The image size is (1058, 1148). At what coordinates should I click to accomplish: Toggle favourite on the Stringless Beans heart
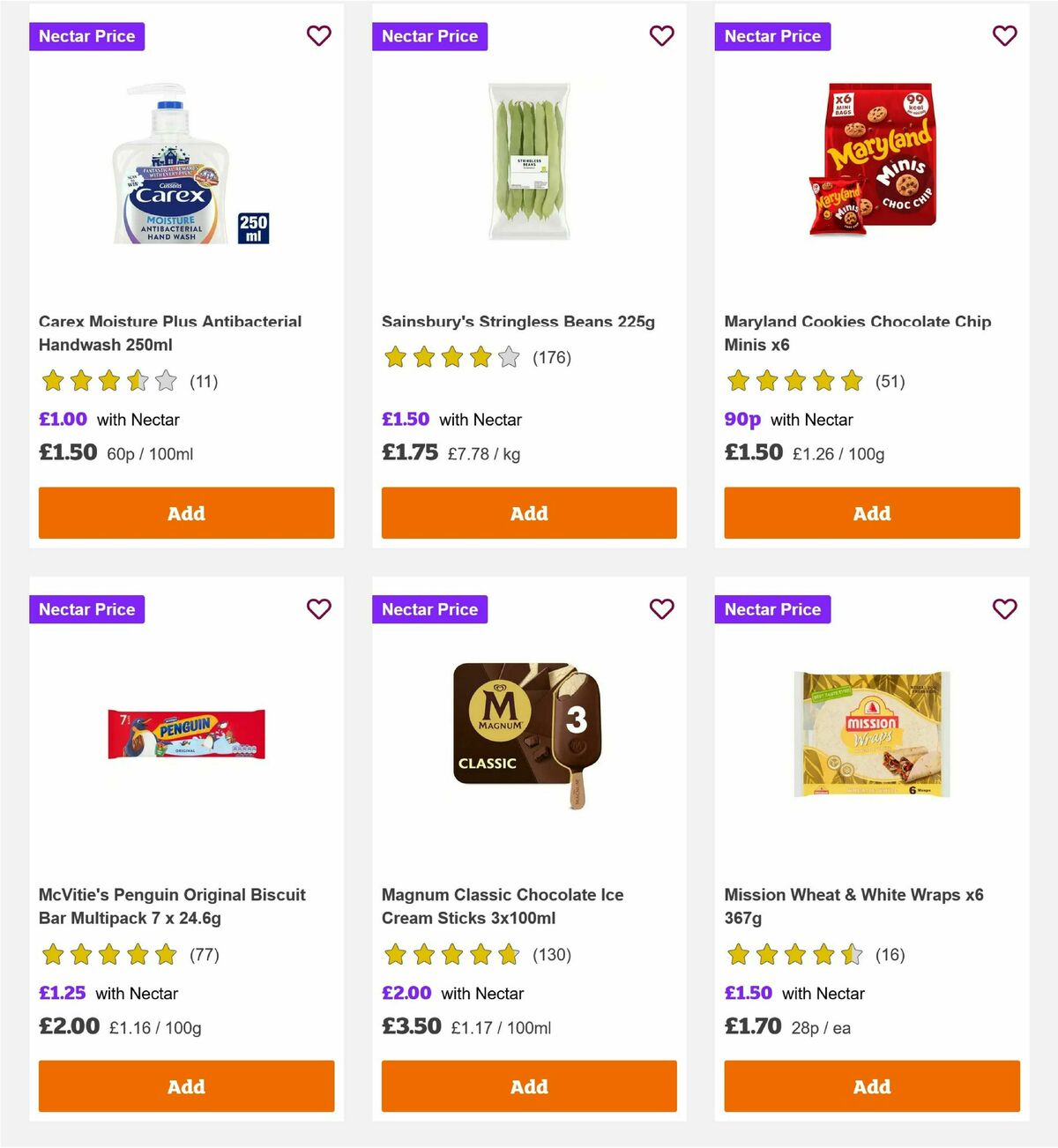coord(661,36)
